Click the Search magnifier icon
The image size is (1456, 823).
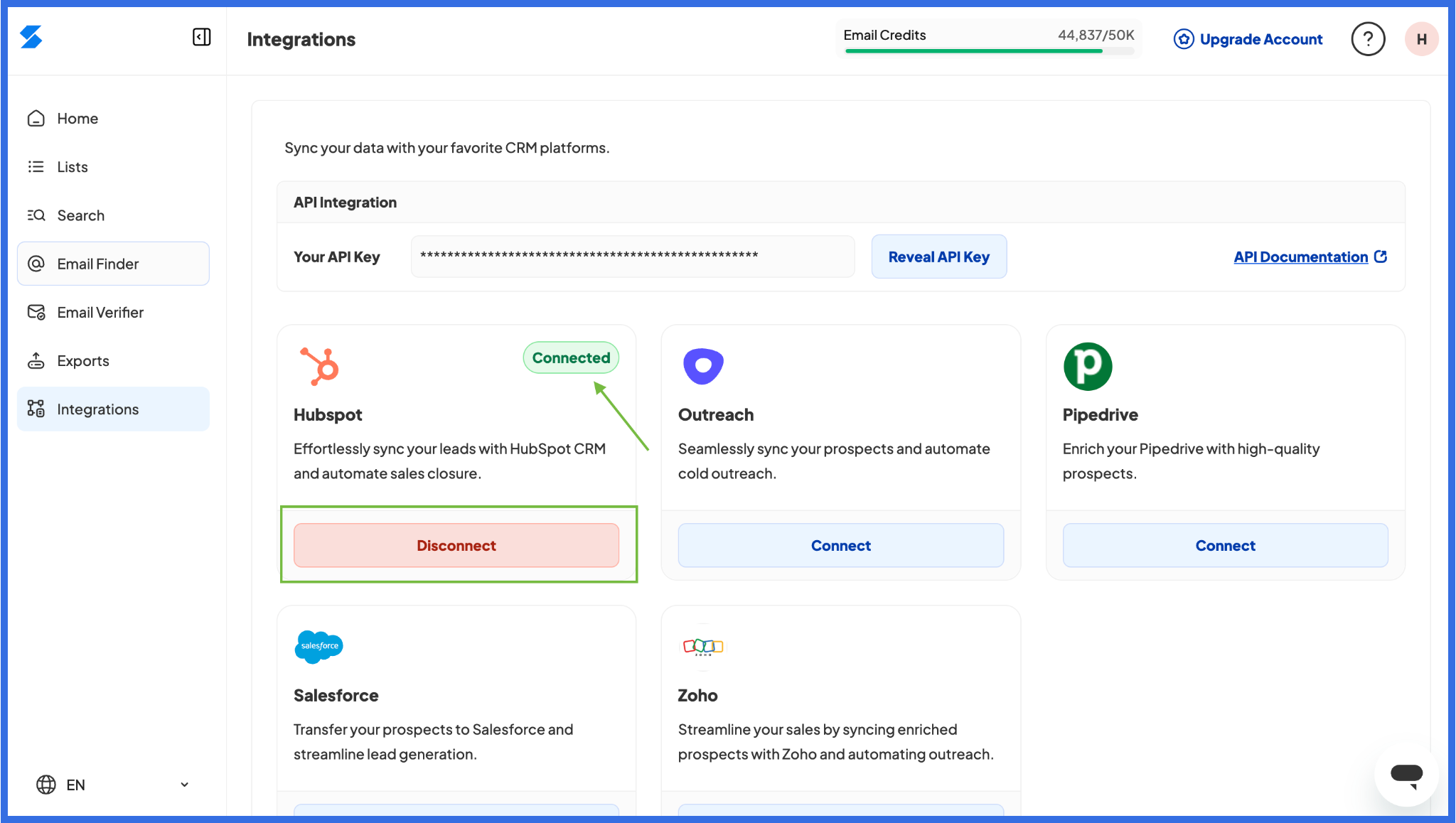(x=36, y=215)
